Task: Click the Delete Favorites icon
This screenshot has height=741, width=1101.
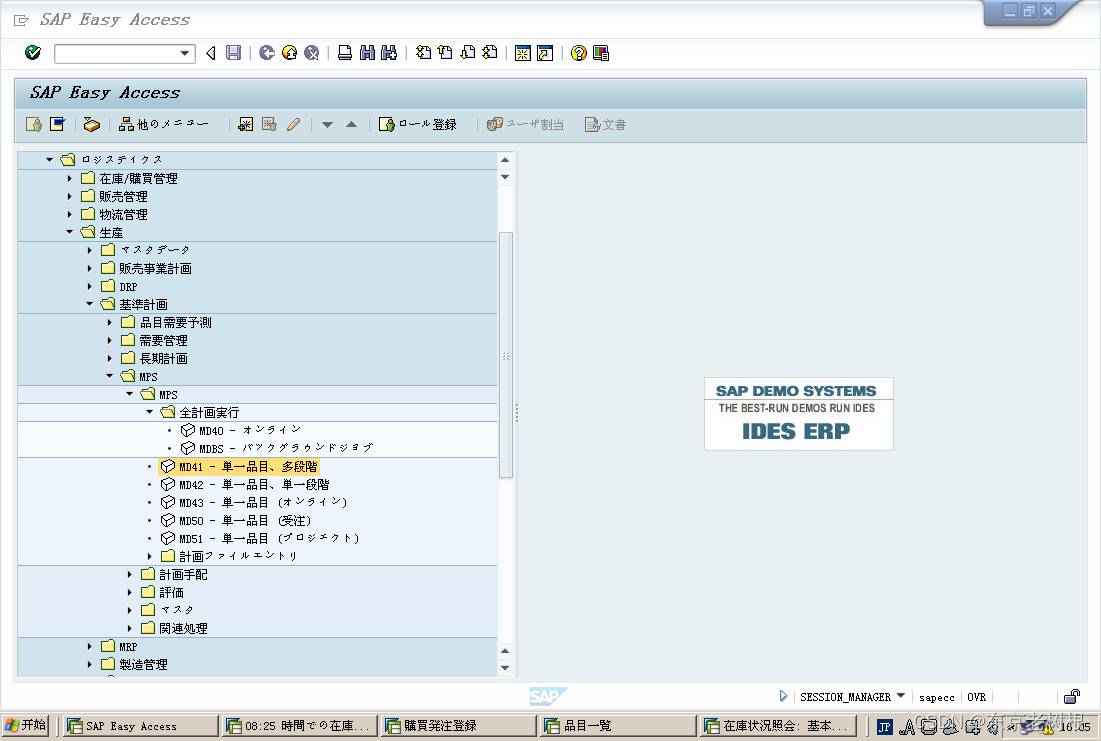Action: [269, 124]
